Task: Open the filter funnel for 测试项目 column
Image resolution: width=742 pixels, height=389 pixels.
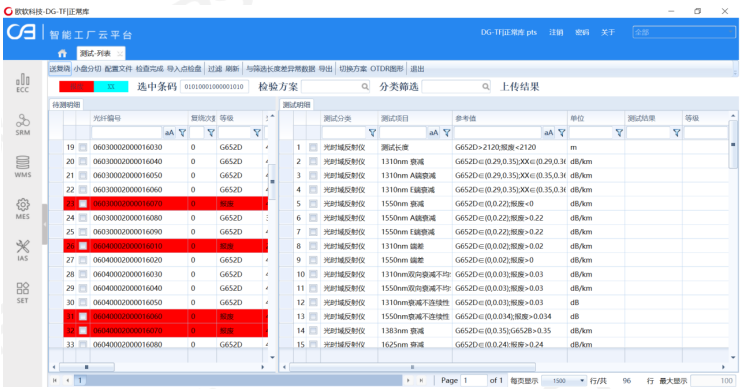Action: (447, 133)
